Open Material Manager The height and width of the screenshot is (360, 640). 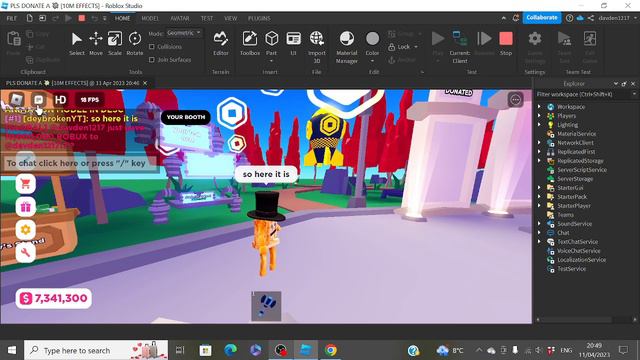pyautogui.click(x=347, y=47)
